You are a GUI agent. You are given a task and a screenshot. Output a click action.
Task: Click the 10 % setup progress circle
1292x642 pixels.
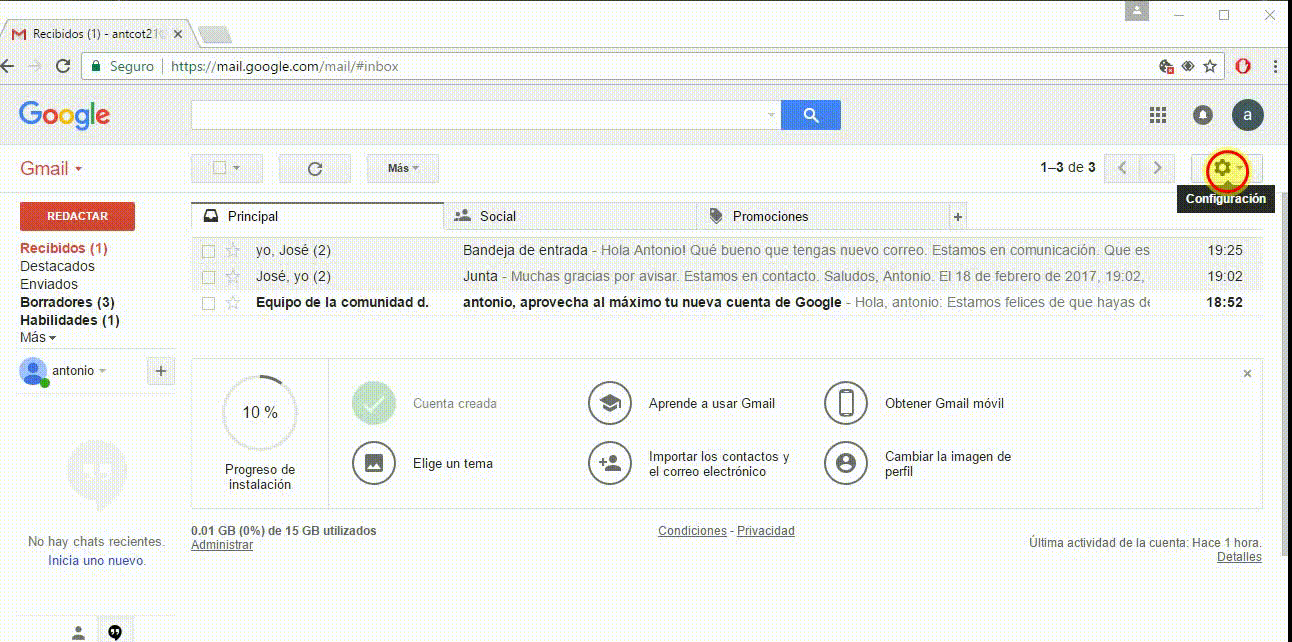coord(260,412)
